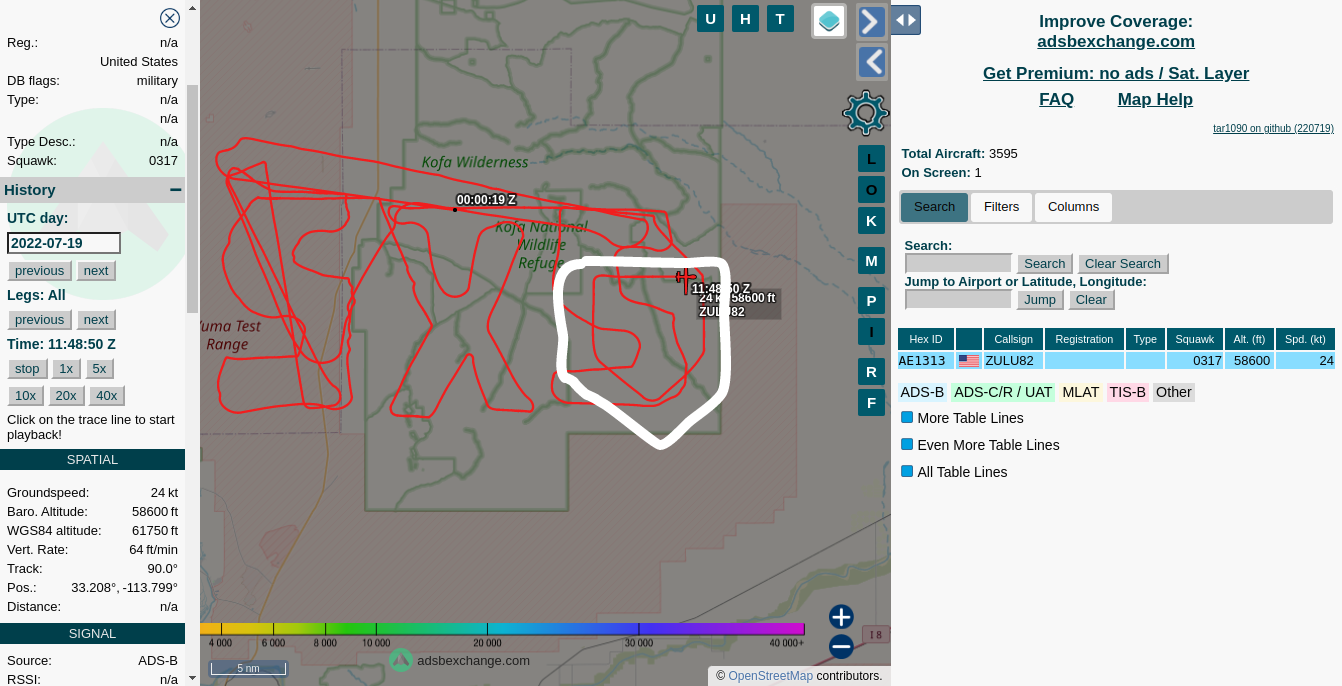Toggle the P map option
1342x686 pixels.
click(871, 301)
